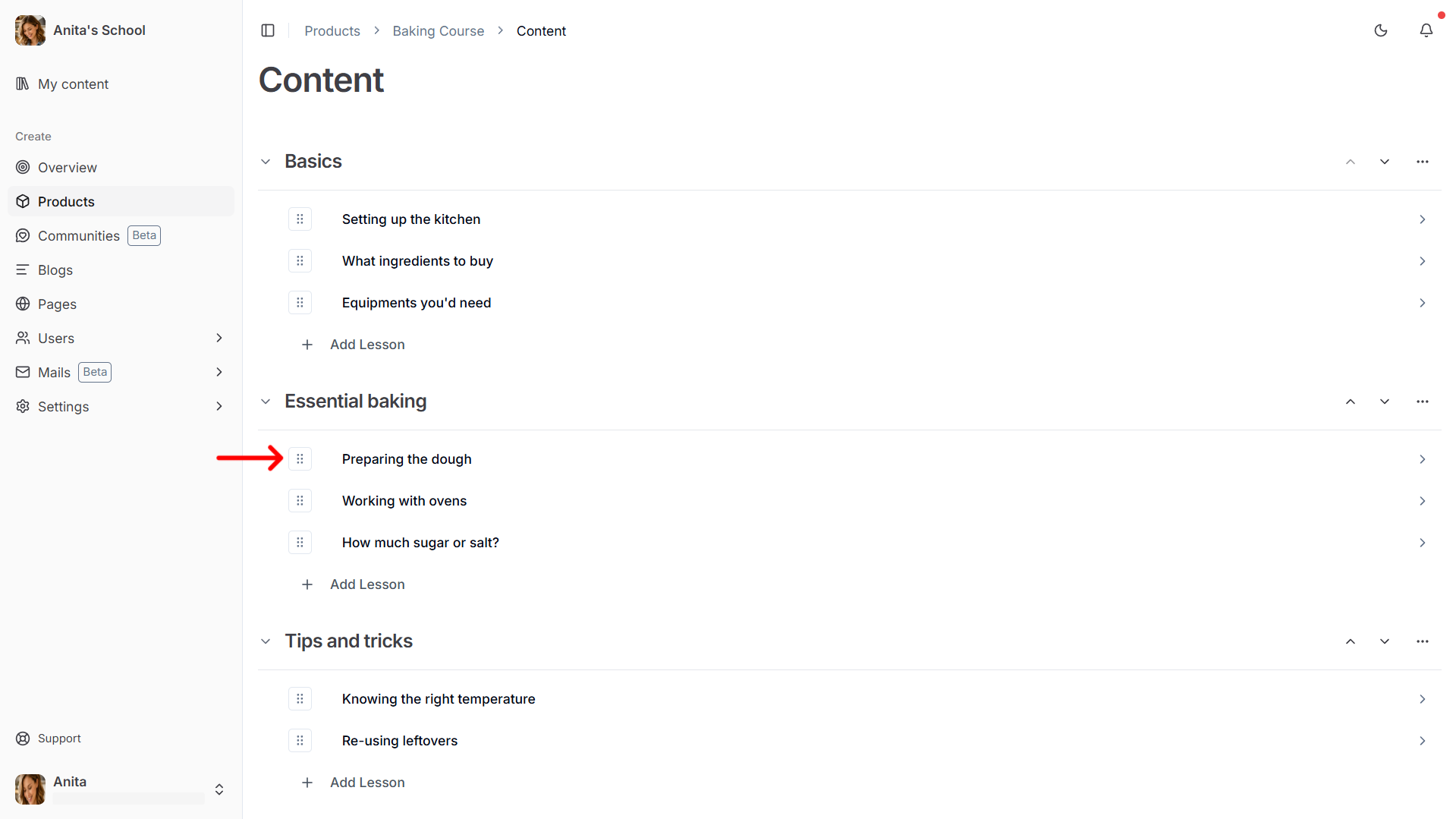Open Communities in the sidebar

(x=79, y=235)
